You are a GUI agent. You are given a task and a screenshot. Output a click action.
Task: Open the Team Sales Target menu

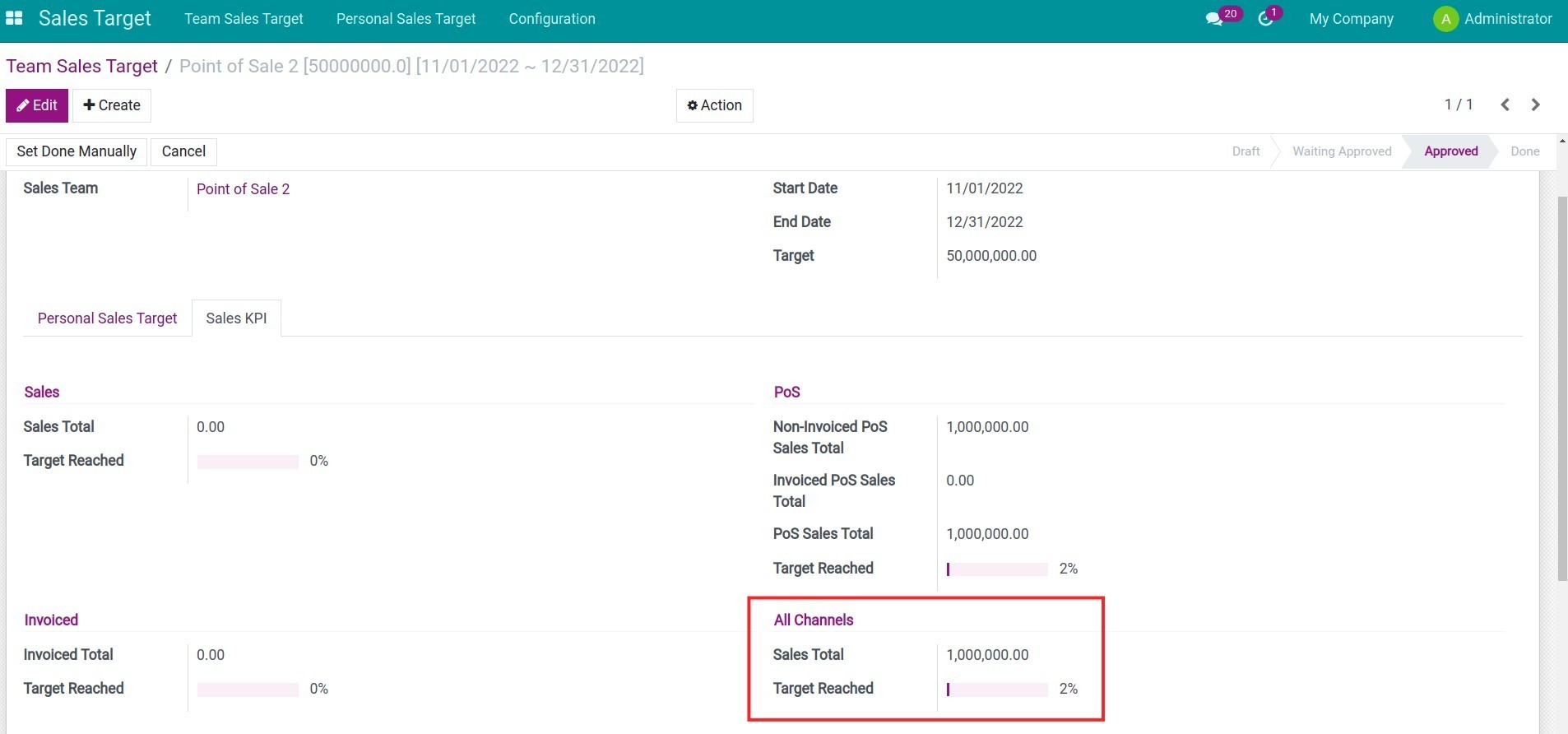click(244, 19)
